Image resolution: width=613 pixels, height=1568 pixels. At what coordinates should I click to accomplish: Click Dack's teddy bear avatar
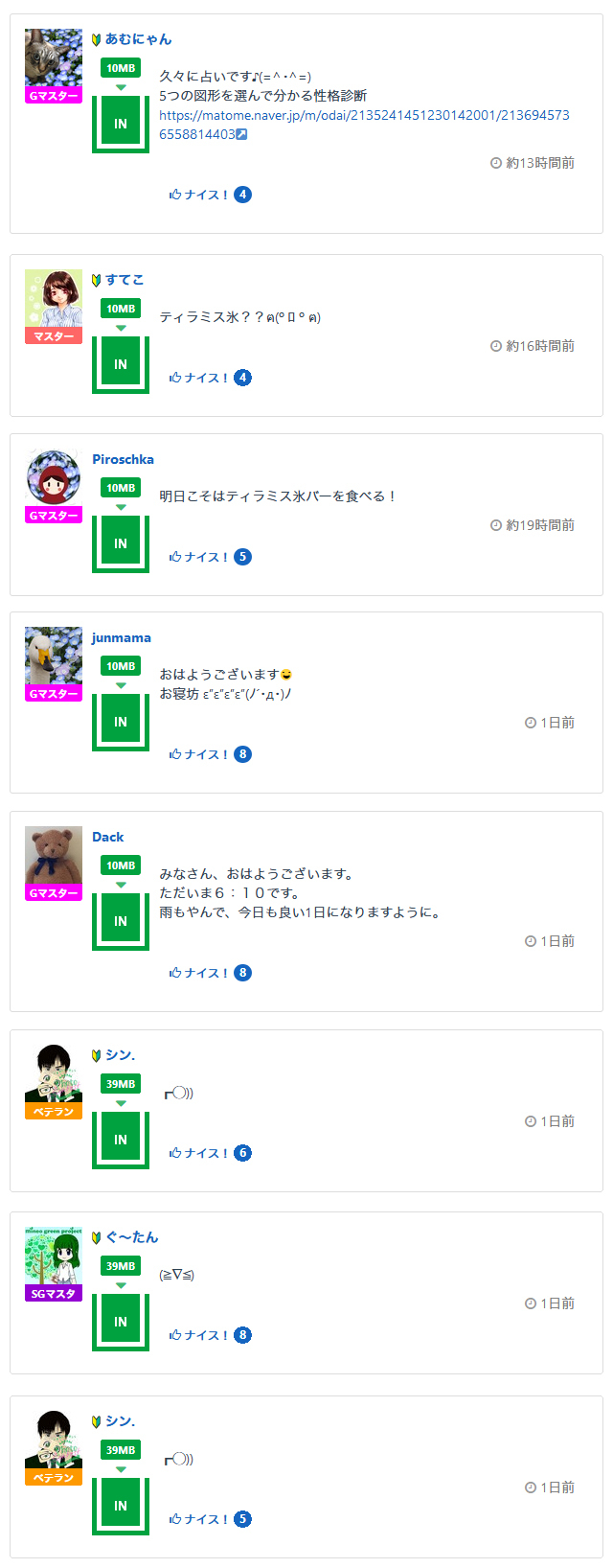click(x=54, y=855)
